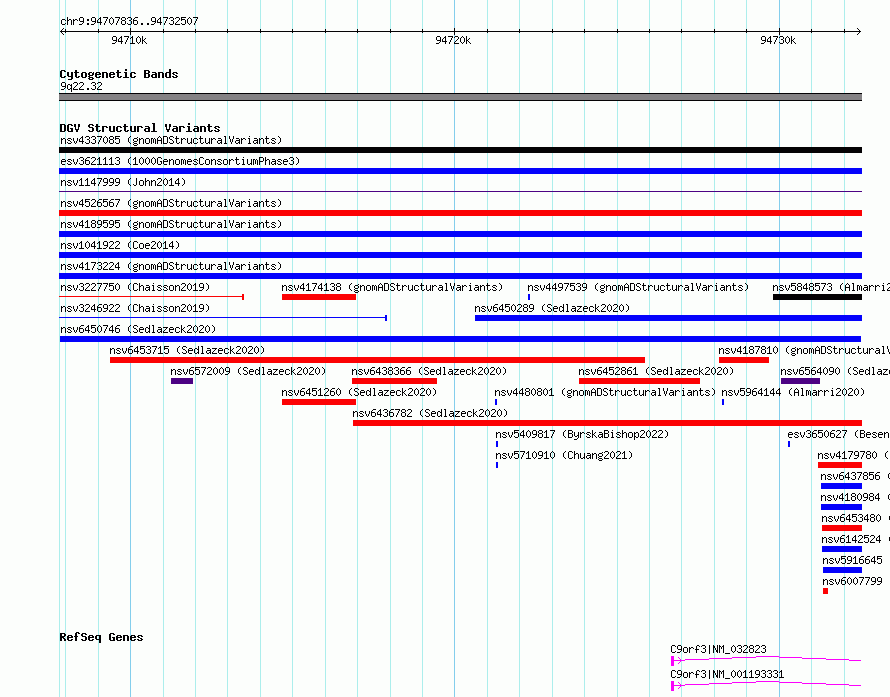Screen dimensions: 890x697
Task: Open nsv4526567 gnomAD variant label
Action: pyautogui.click(x=171, y=203)
